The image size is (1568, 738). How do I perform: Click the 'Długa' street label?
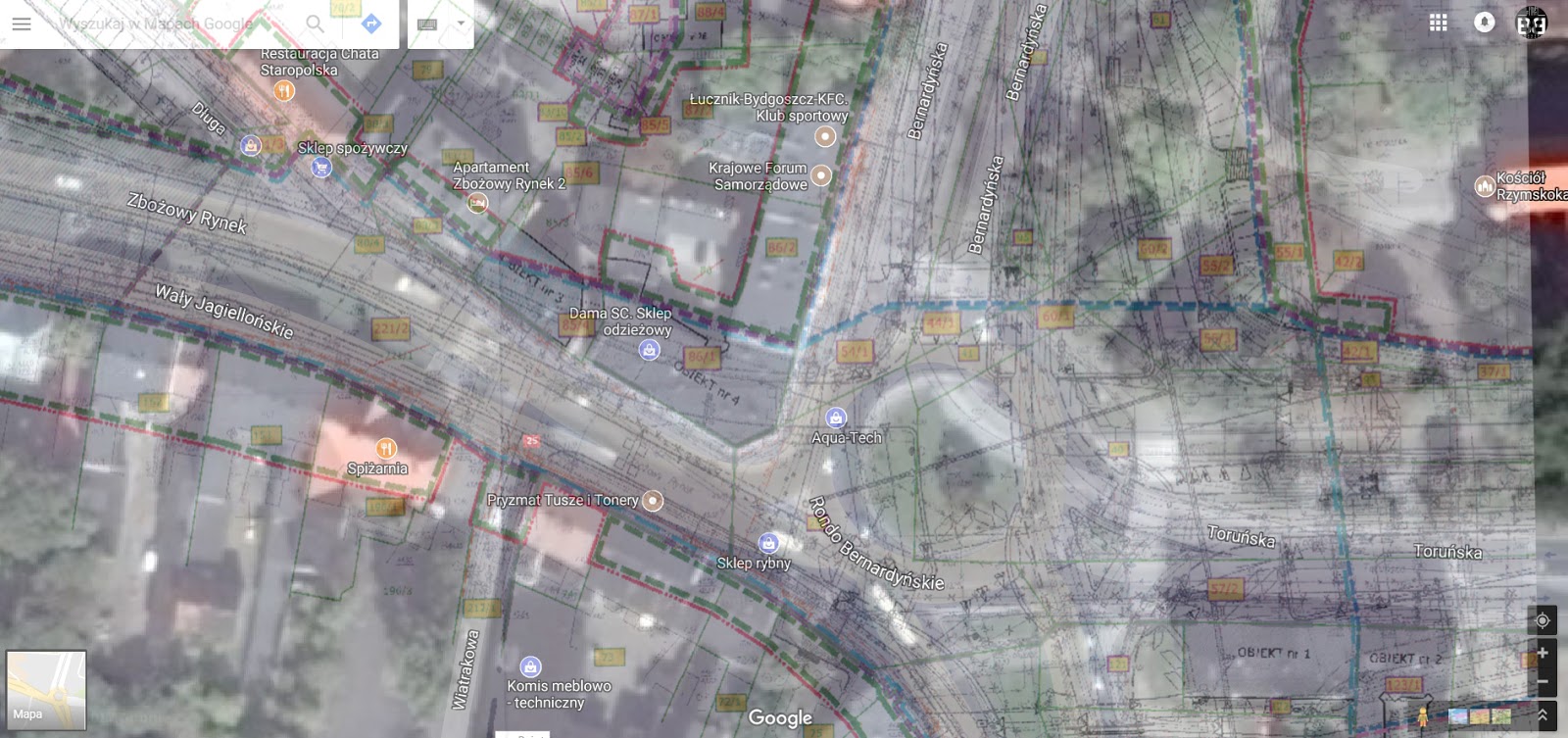(209, 118)
